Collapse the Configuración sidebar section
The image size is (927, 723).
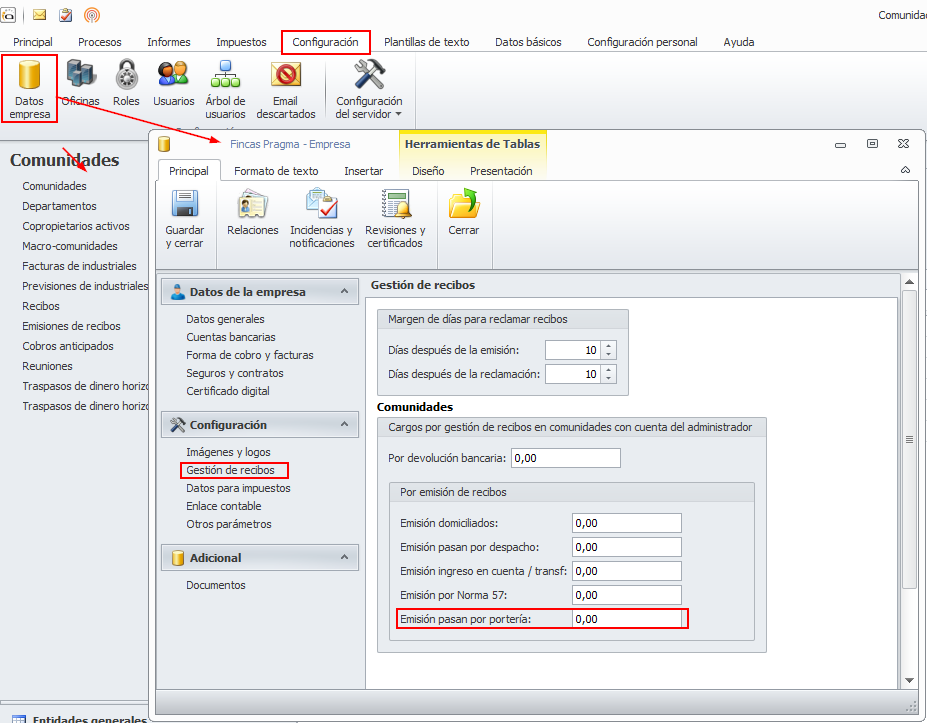click(x=344, y=424)
